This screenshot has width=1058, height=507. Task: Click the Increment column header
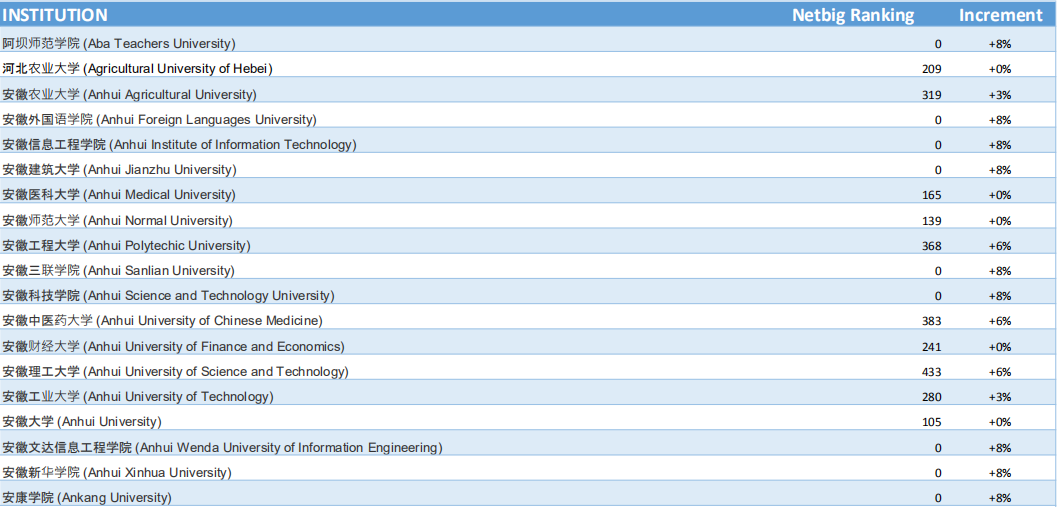click(x=1000, y=15)
